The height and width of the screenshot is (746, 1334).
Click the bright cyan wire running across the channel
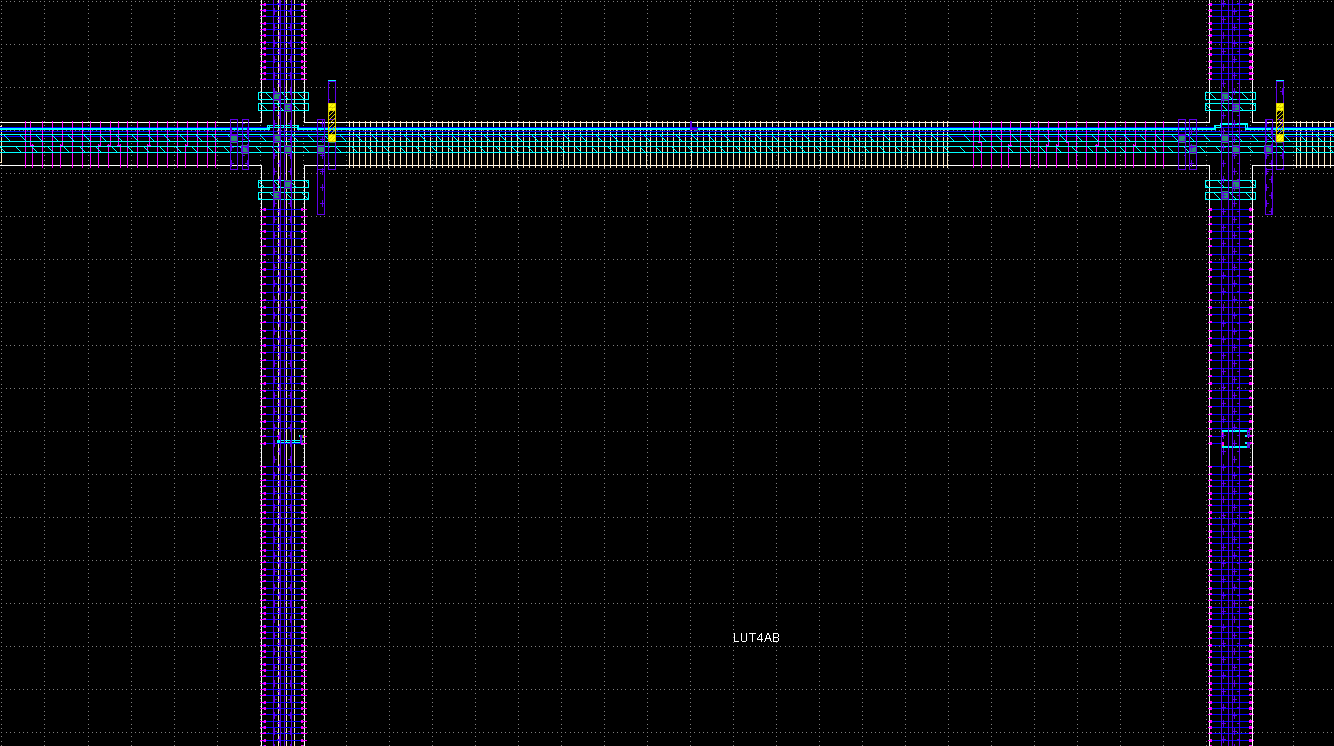(700, 130)
